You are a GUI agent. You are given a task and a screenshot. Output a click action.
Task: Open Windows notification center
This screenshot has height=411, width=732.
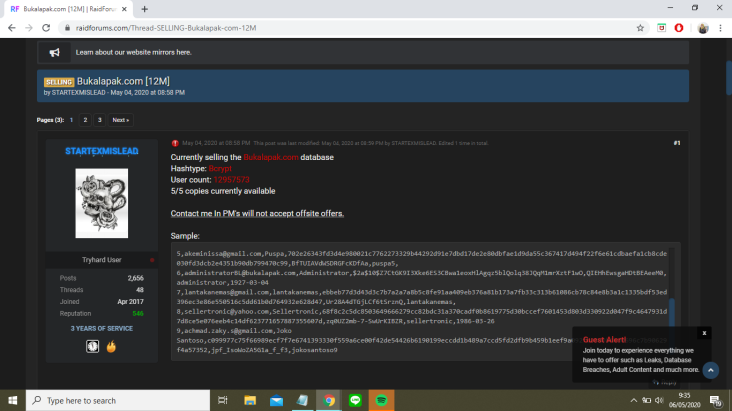click(x=715, y=401)
